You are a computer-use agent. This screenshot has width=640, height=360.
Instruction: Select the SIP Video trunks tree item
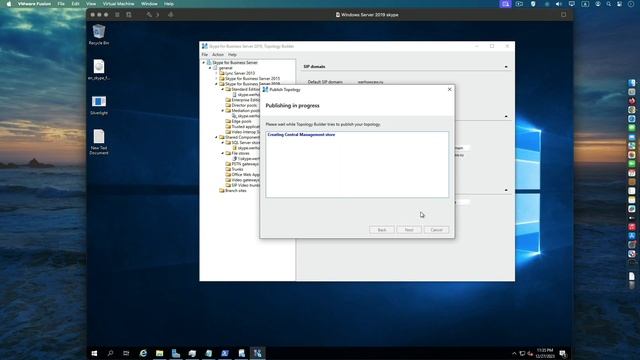click(x=246, y=185)
